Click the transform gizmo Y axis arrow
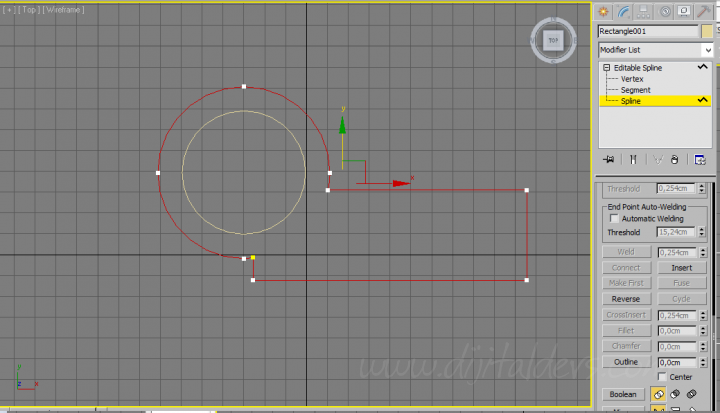 (342, 126)
